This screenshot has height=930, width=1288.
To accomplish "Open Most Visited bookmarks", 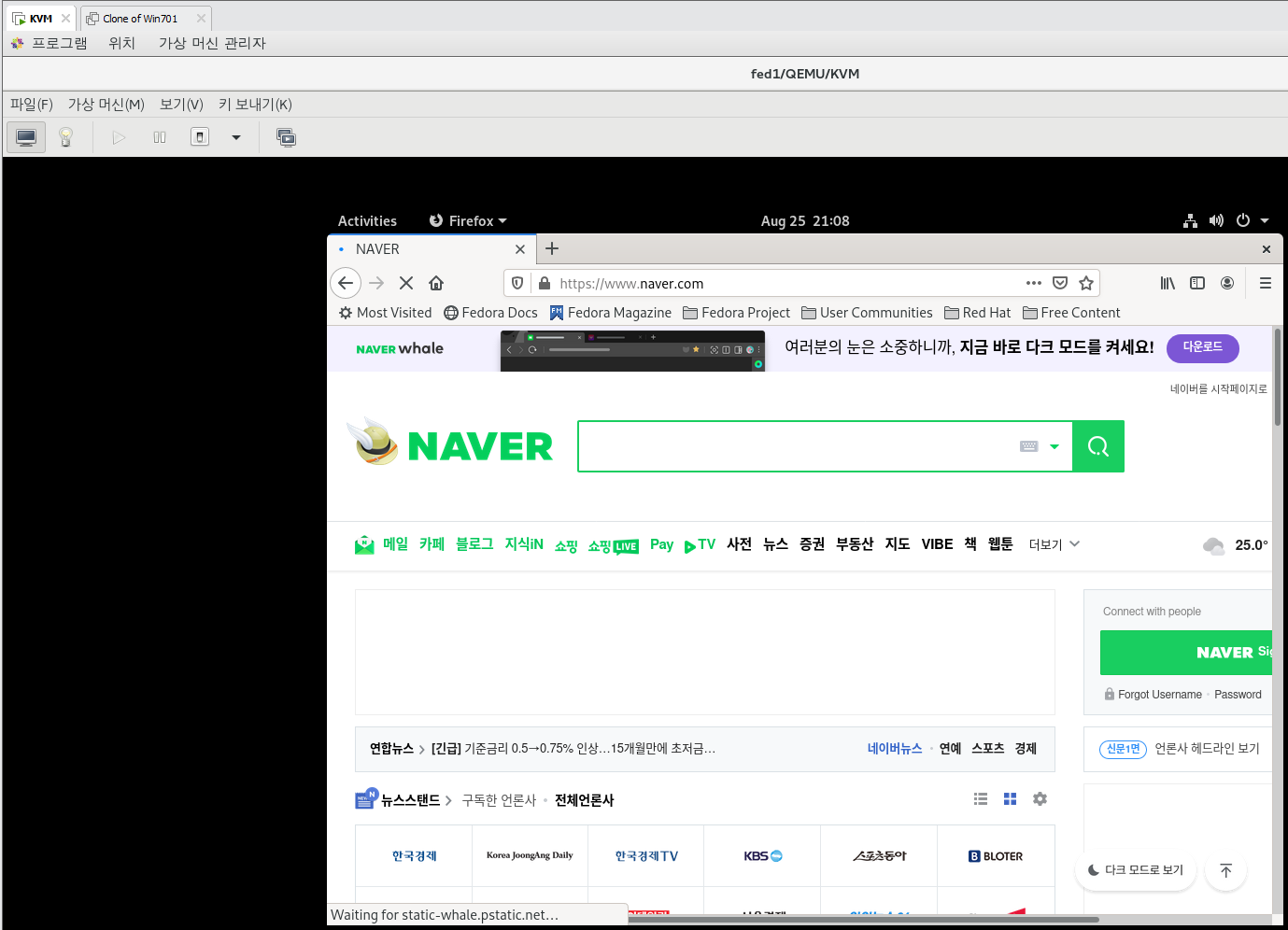I will pyautogui.click(x=385, y=313).
